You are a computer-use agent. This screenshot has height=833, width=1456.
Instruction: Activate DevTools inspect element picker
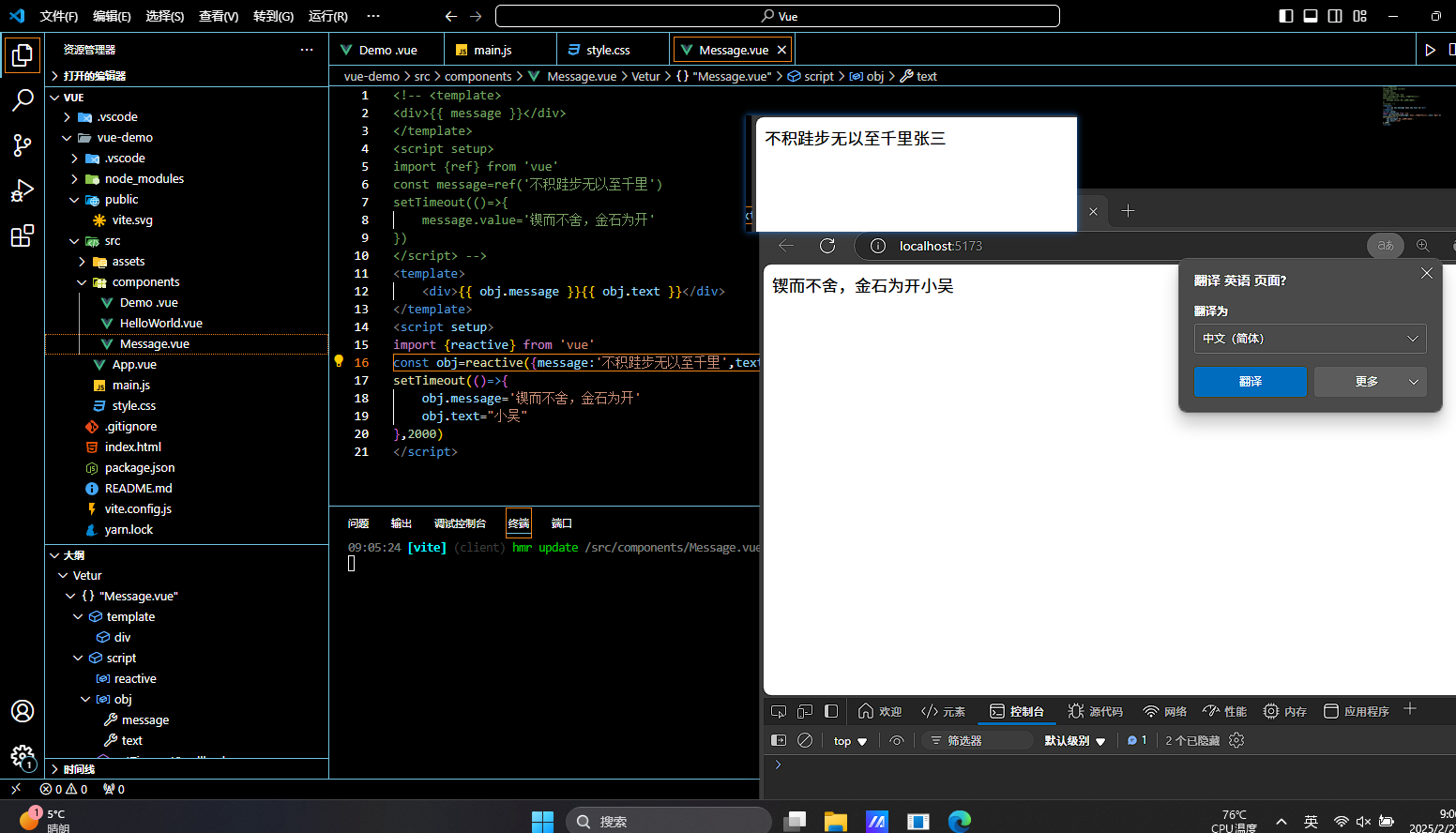coord(779,711)
